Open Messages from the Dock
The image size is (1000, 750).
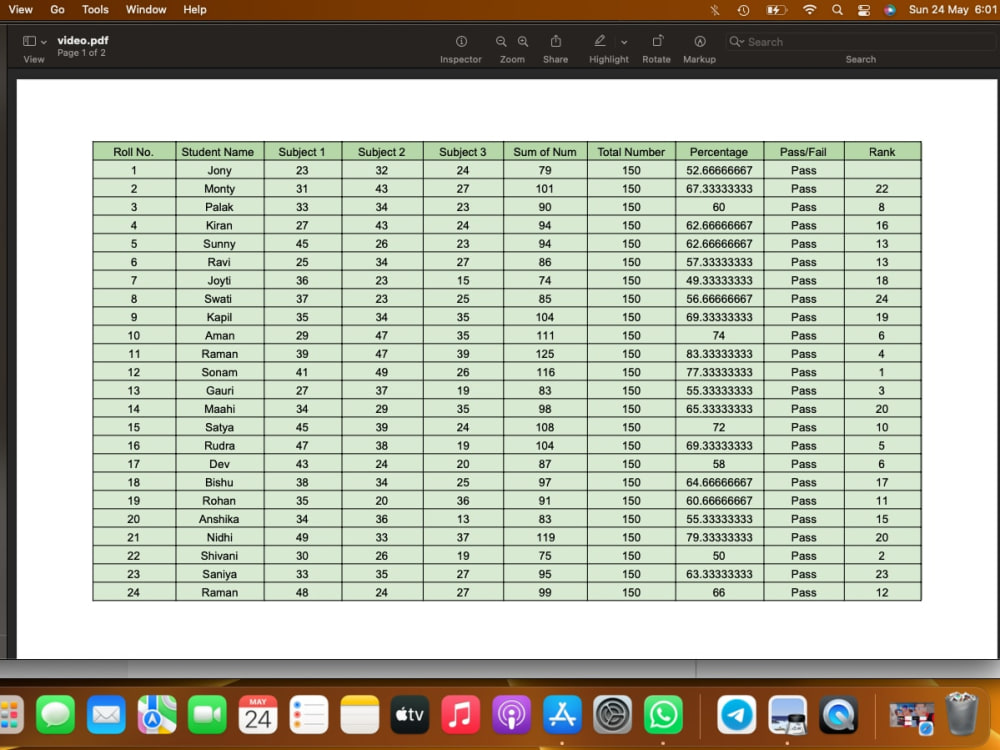pos(55,714)
